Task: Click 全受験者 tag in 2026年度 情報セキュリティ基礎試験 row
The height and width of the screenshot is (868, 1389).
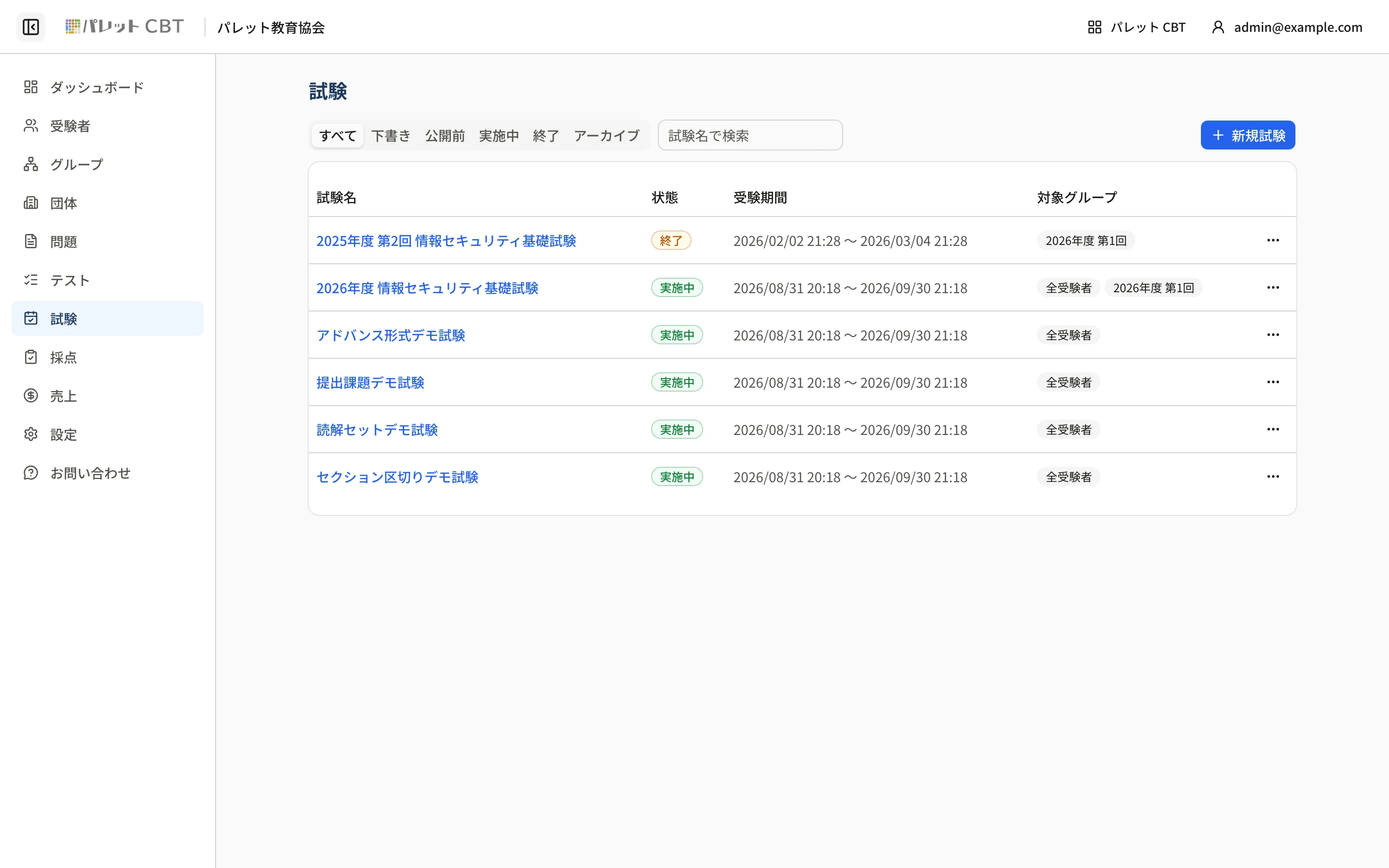Action: (x=1068, y=287)
